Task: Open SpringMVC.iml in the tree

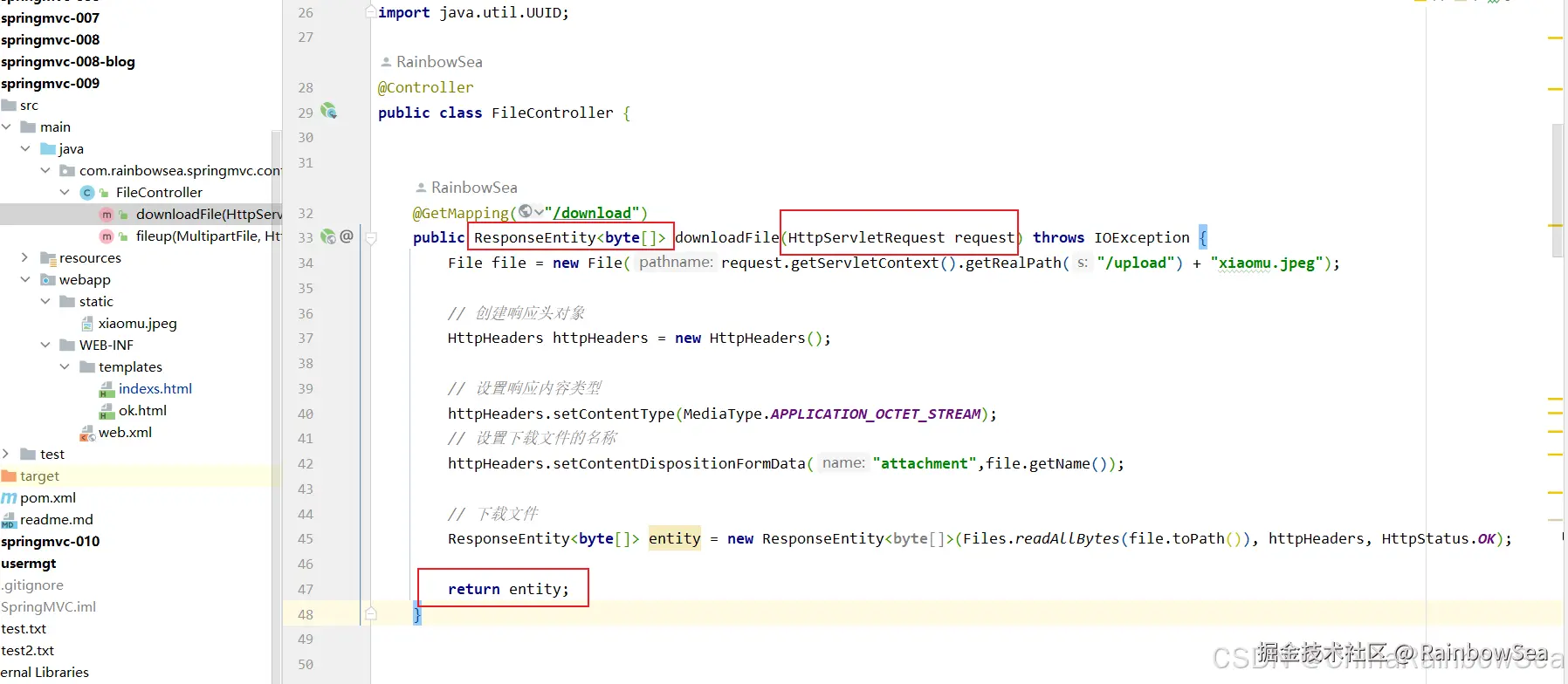Action: (x=49, y=606)
